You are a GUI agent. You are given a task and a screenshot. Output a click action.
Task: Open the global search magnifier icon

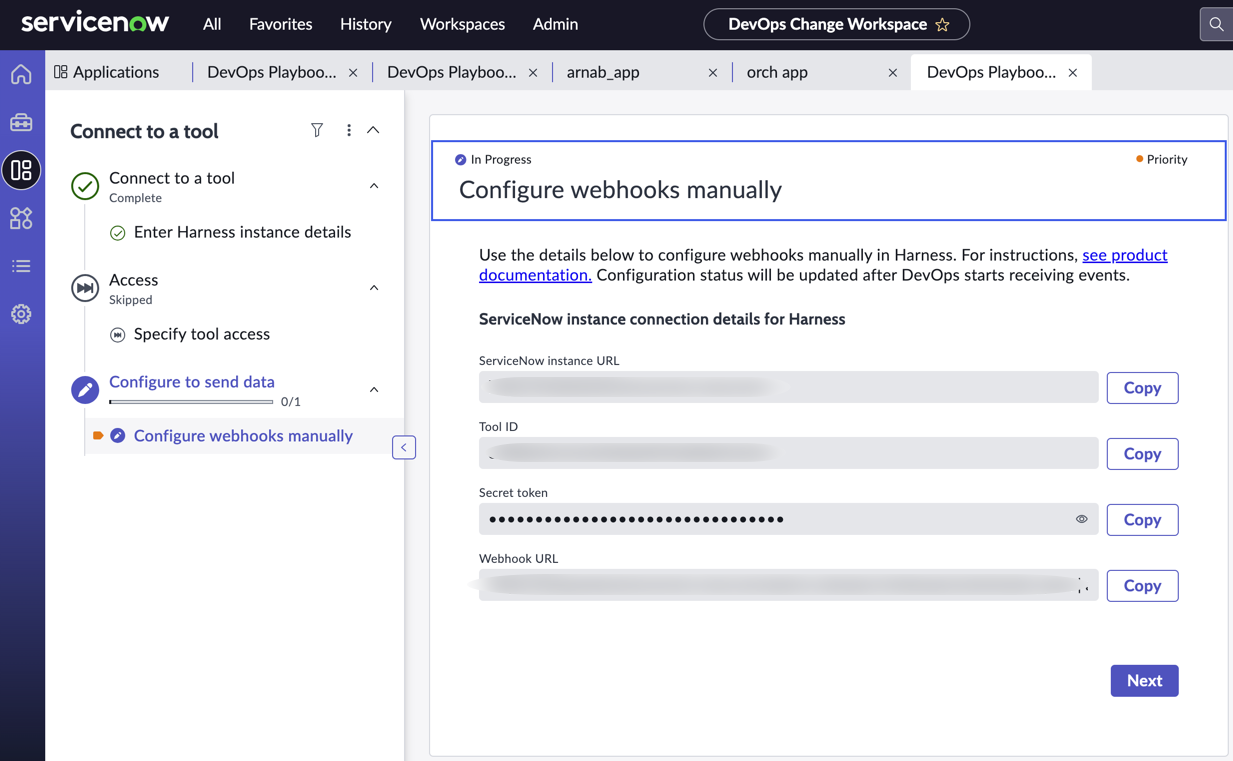[1216, 24]
